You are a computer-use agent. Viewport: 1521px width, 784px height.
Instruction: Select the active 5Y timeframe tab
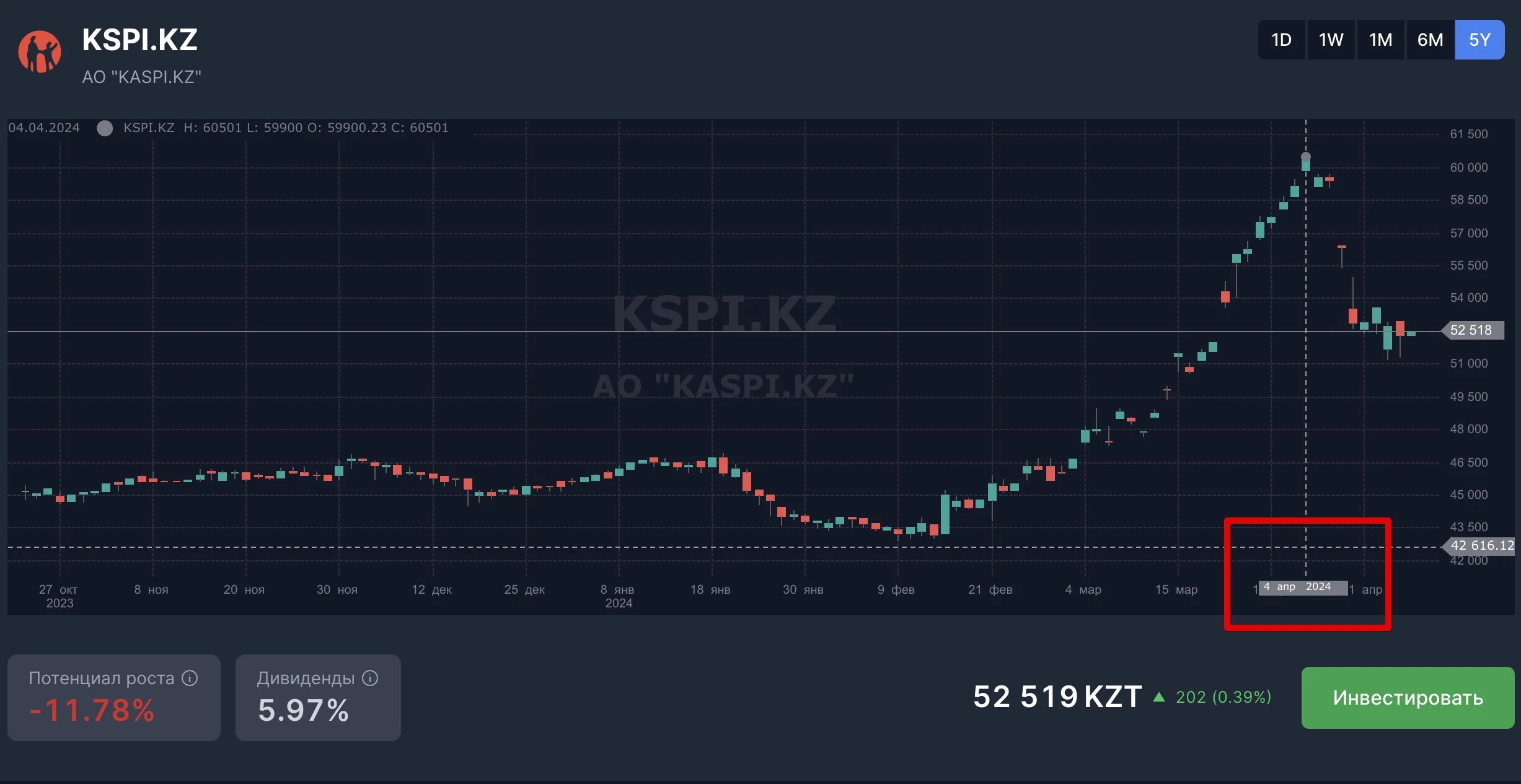pos(1479,40)
